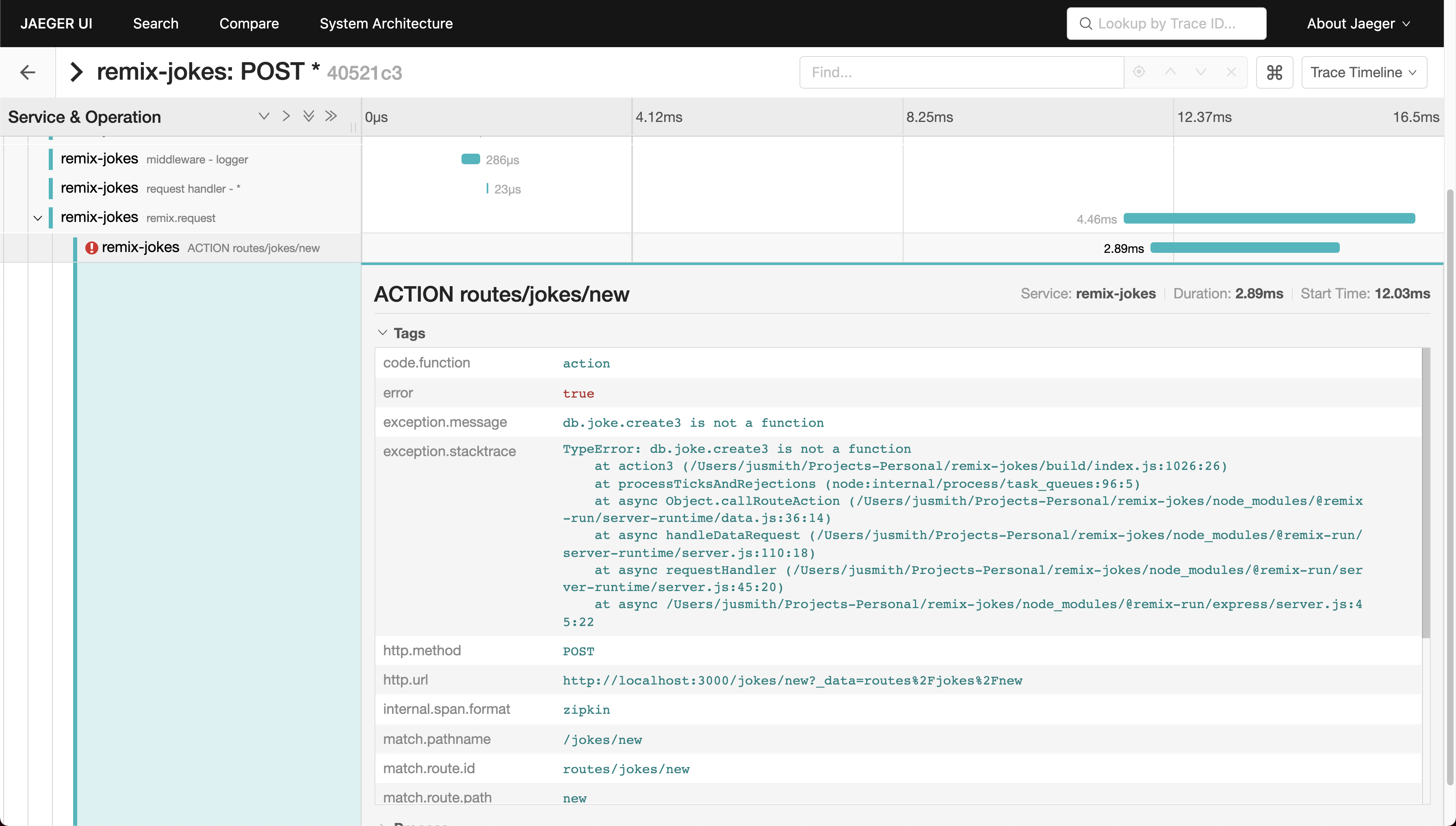1456x826 pixels.
Task: Expand trace header details chevron
Action: [76, 72]
